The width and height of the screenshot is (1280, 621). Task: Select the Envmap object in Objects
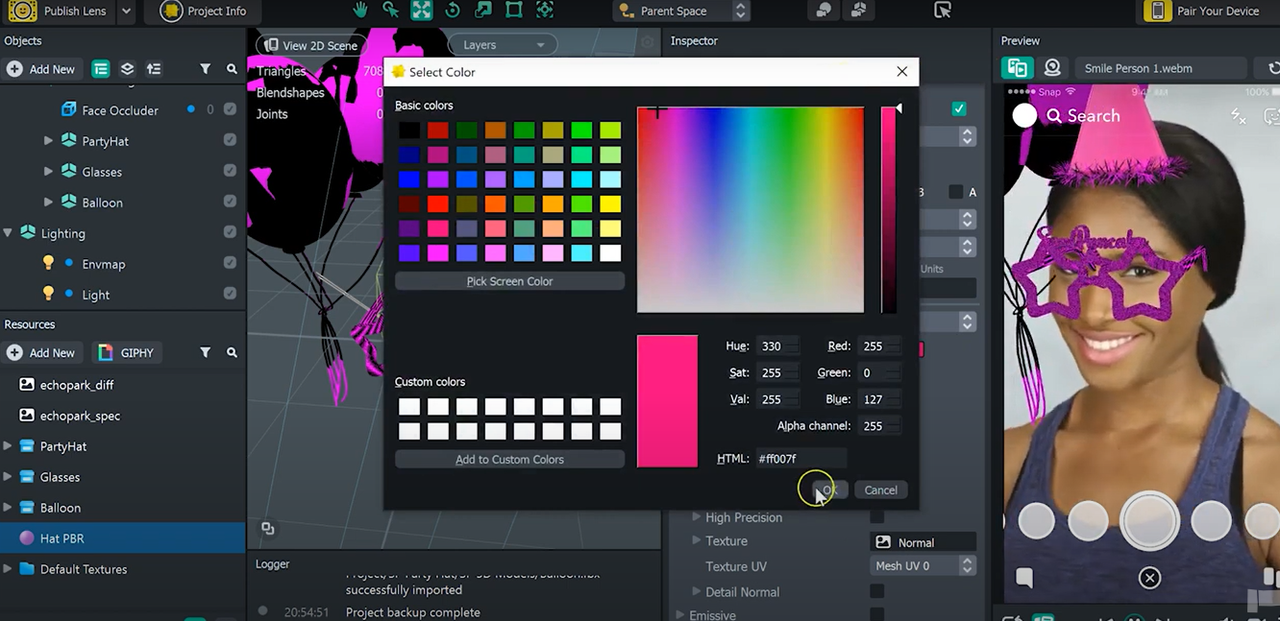tap(103, 264)
